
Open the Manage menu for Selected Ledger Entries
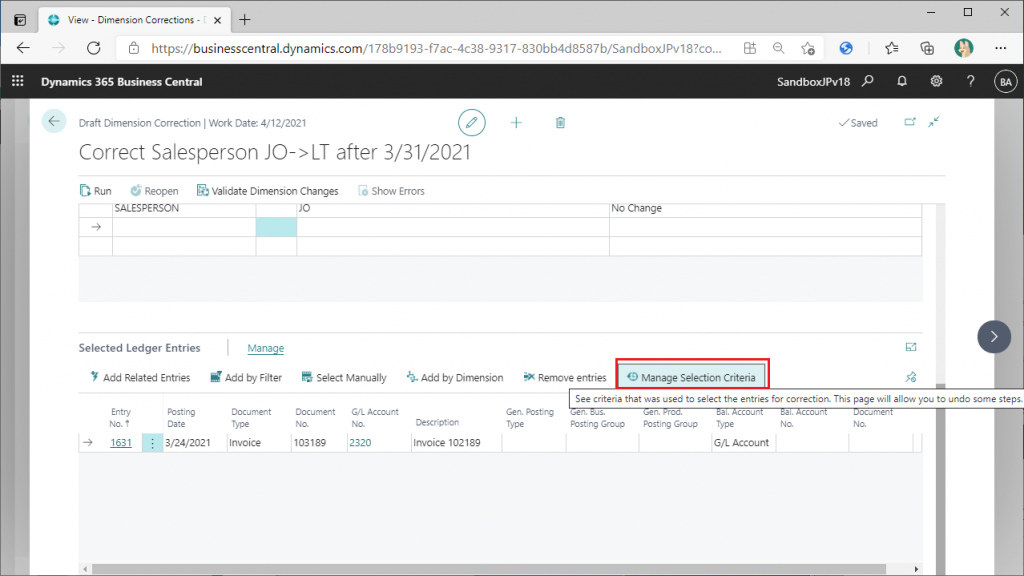[x=266, y=348]
